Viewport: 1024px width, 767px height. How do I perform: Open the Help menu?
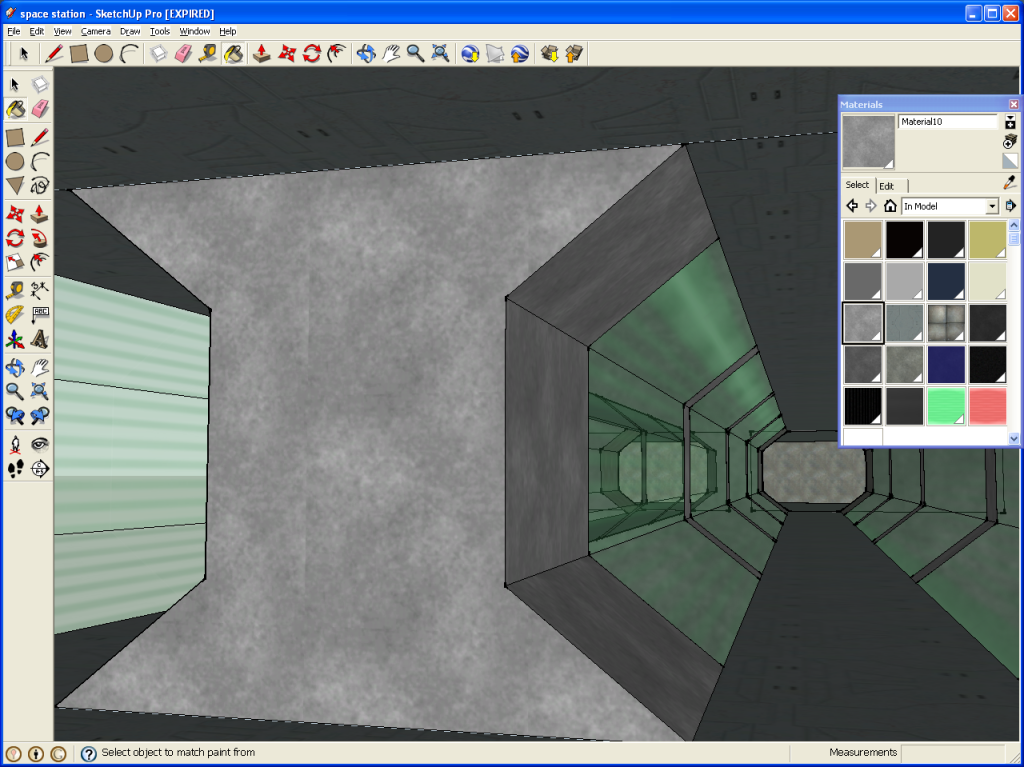click(227, 31)
